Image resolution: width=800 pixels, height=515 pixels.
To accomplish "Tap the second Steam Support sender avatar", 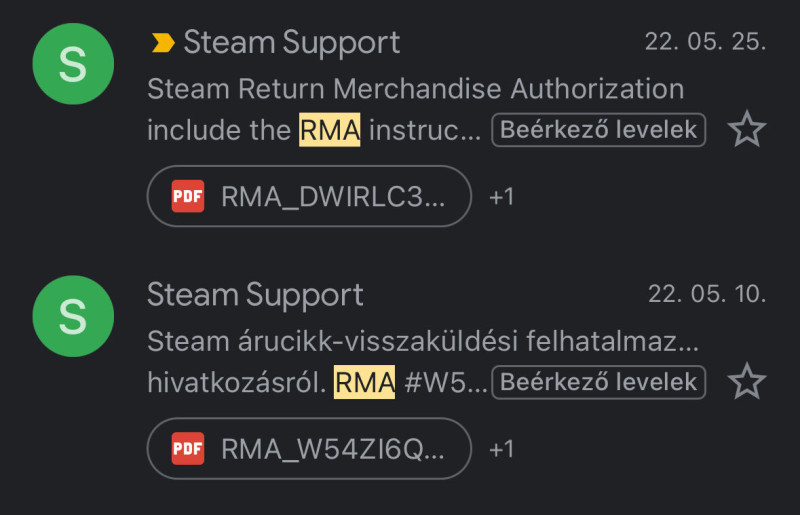I will (x=73, y=317).
